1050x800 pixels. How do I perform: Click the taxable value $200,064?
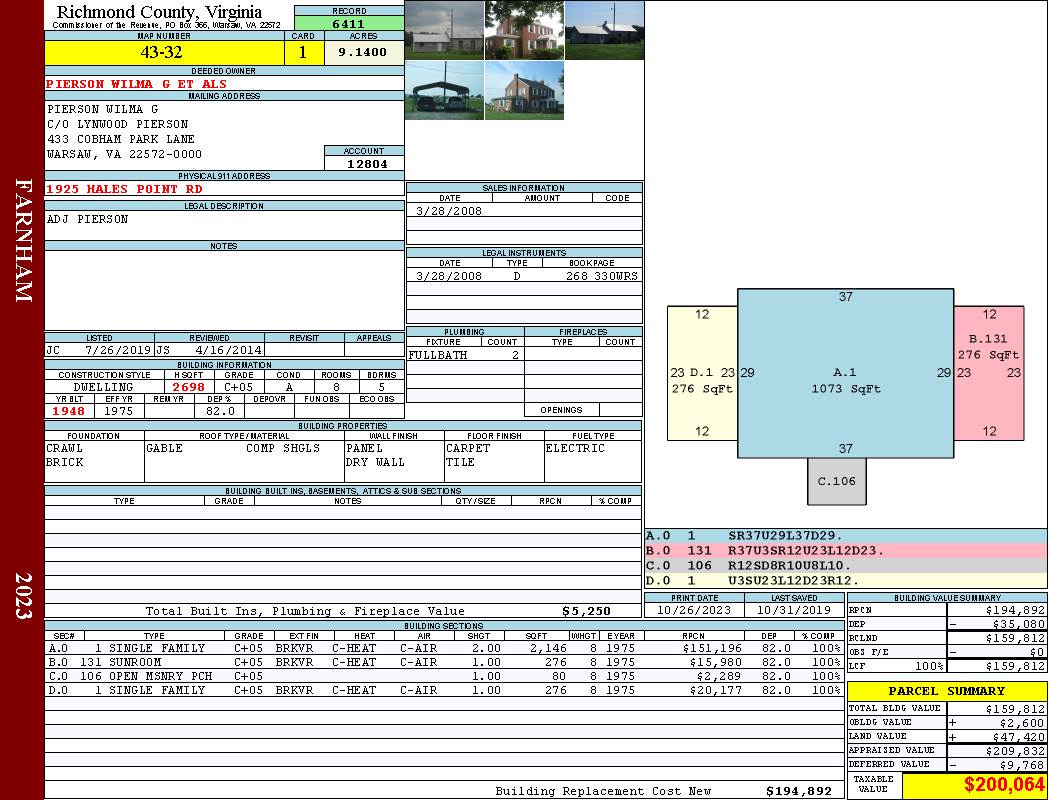(x=1004, y=785)
